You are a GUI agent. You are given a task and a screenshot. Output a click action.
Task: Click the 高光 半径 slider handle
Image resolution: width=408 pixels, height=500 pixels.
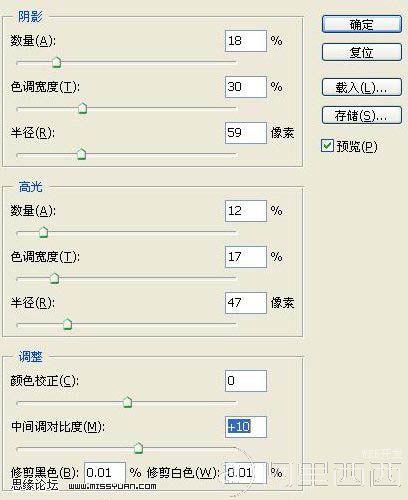pos(68,324)
